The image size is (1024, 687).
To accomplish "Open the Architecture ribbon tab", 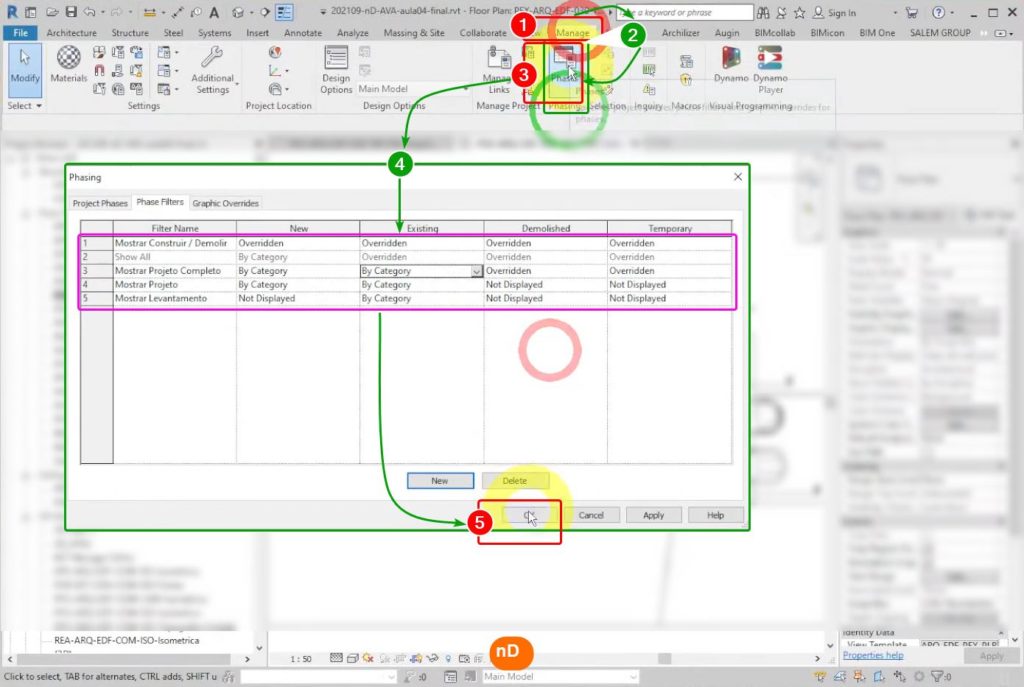I will click(x=71, y=32).
